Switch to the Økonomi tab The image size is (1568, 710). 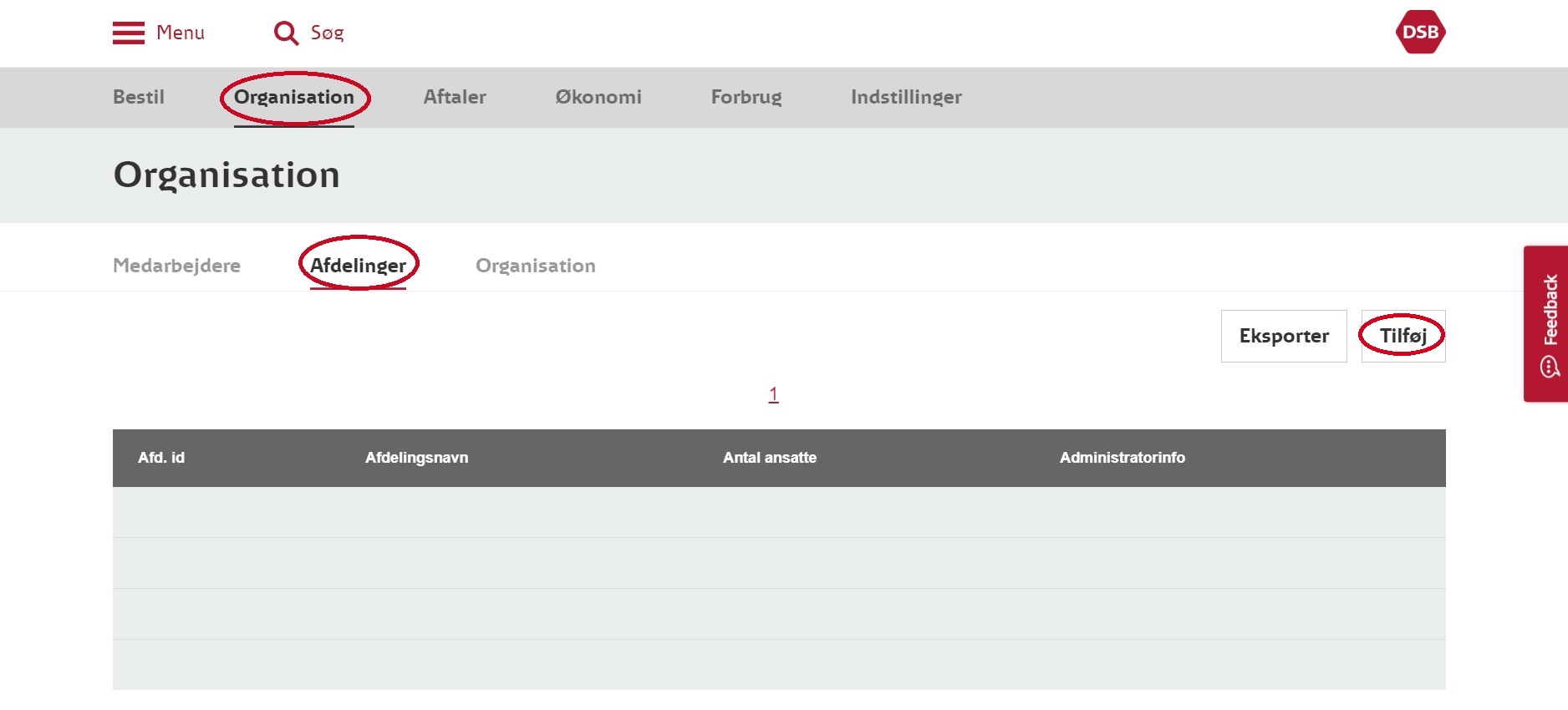pos(598,97)
